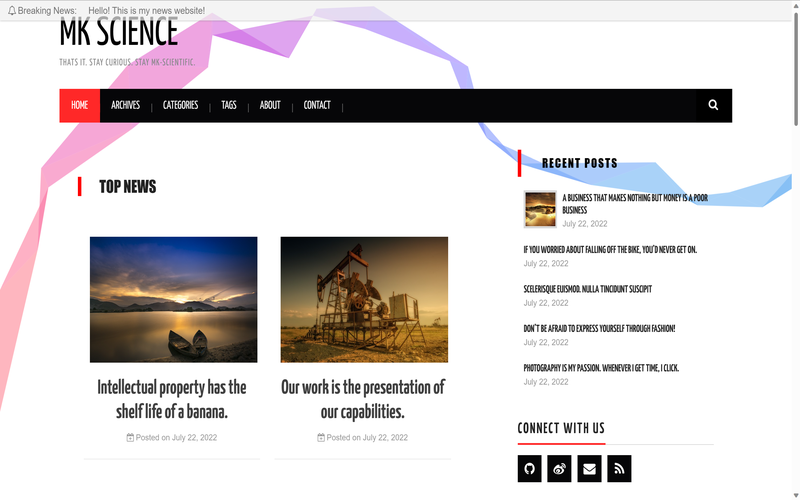The height and width of the screenshot is (500, 800).
Task: Go to the Categories page
Action: (x=180, y=105)
